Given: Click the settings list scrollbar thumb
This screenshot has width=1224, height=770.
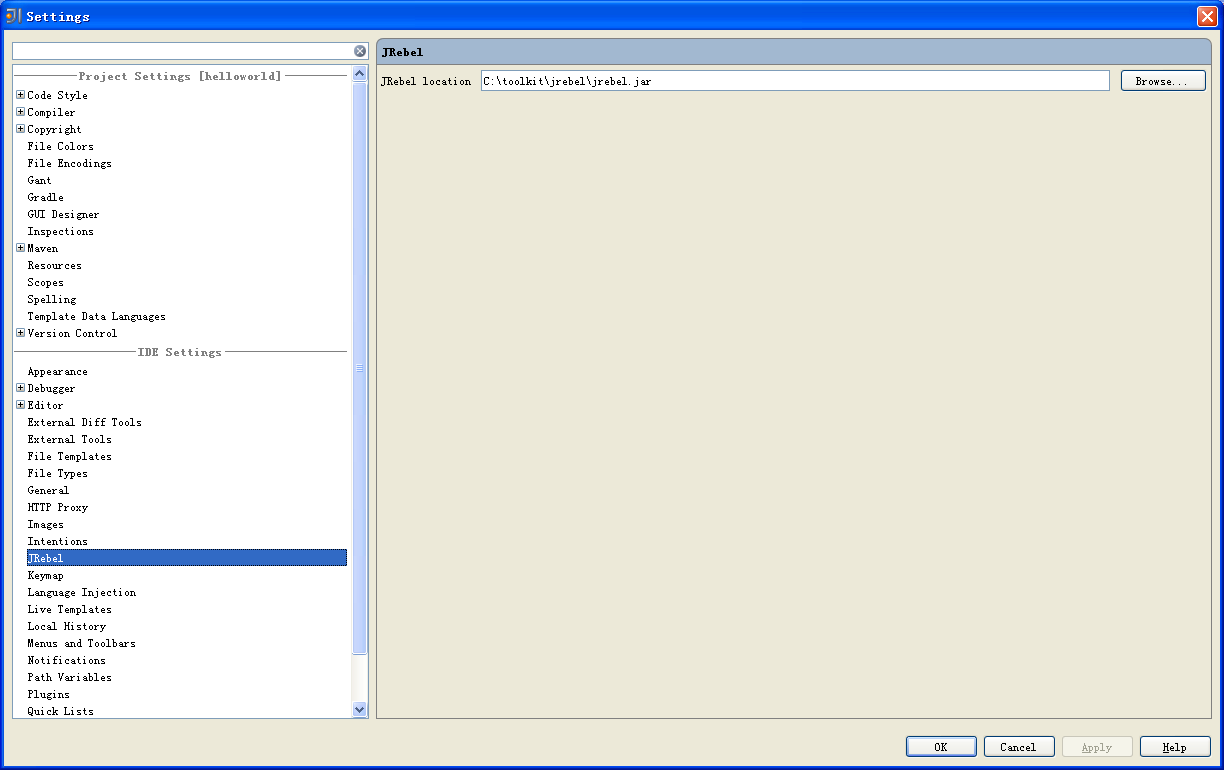Looking at the screenshot, I should coord(360,368).
